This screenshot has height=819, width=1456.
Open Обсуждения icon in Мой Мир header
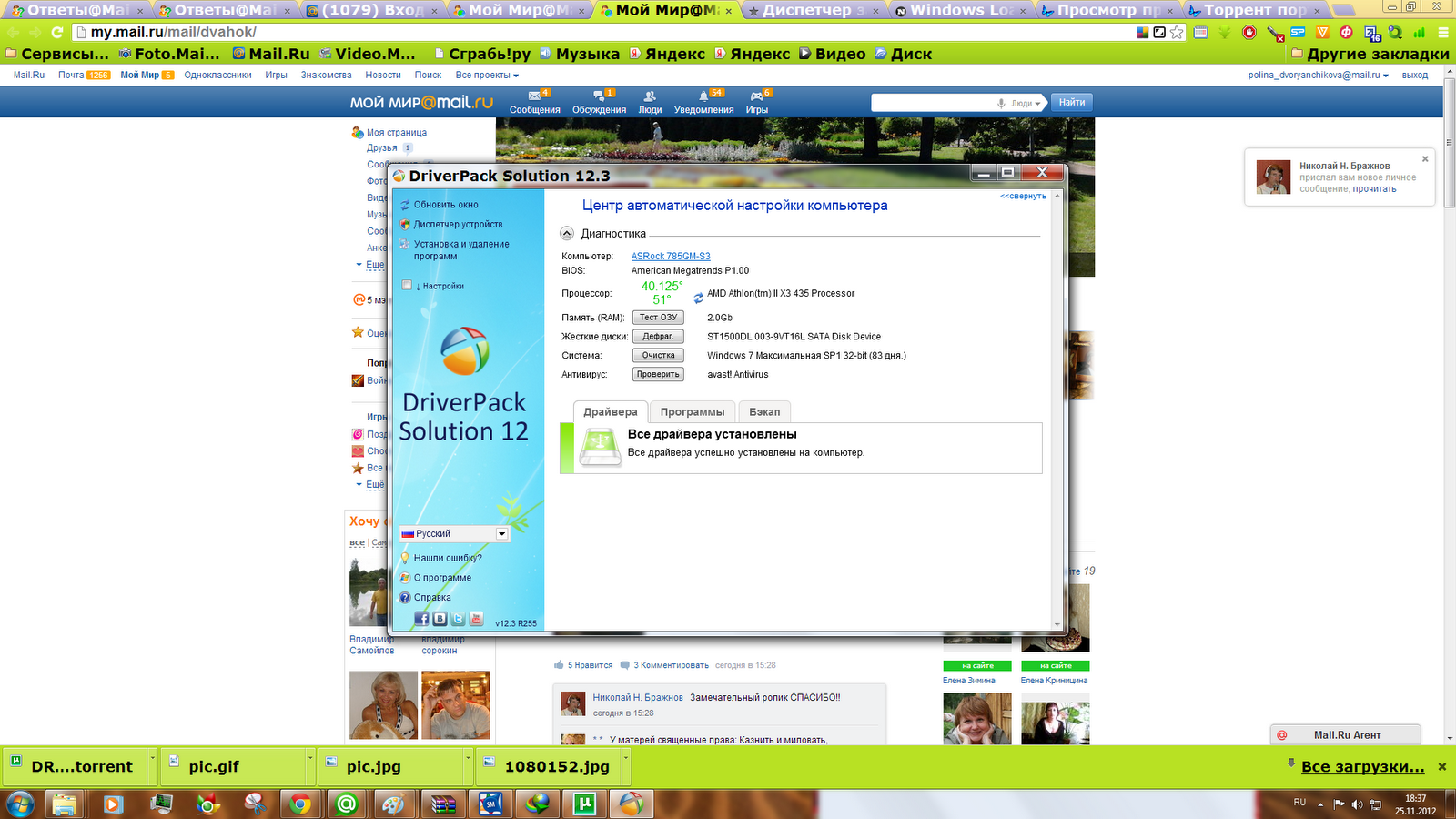click(599, 96)
